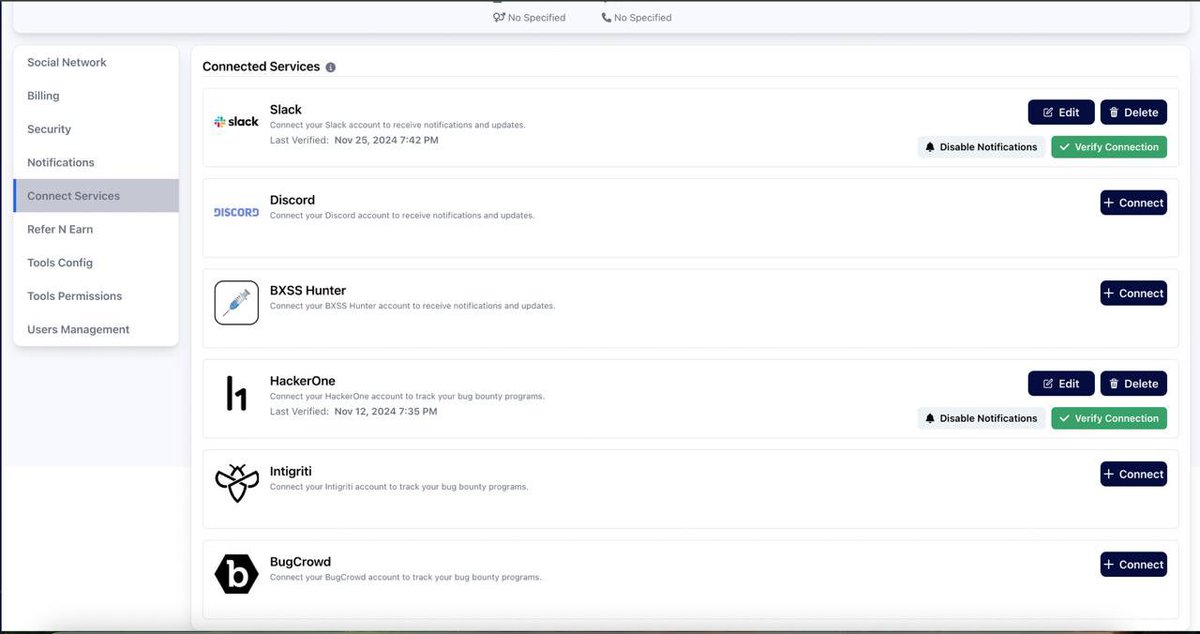Click Slack's Nov 25, 2024 verified date
This screenshot has height=634, width=1200.
click(x=386, y=140)
